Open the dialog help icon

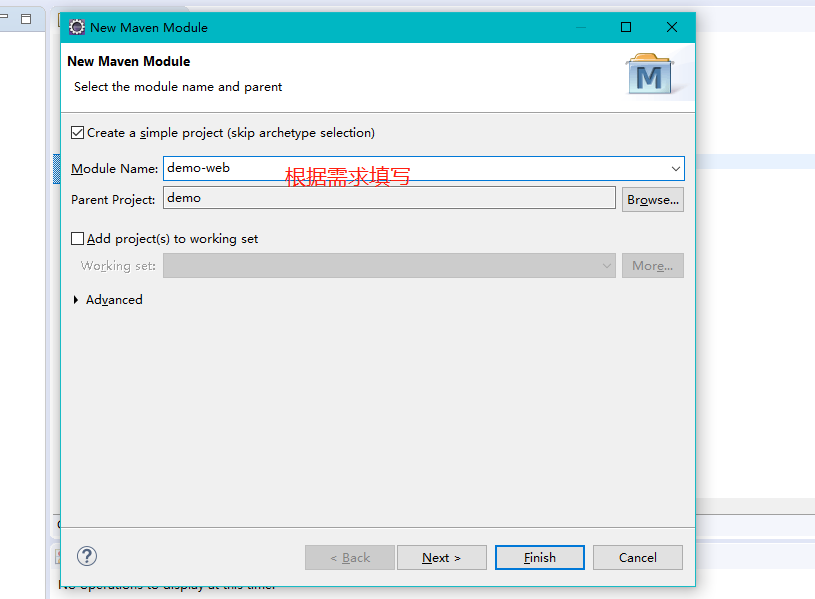pos(87,556)
